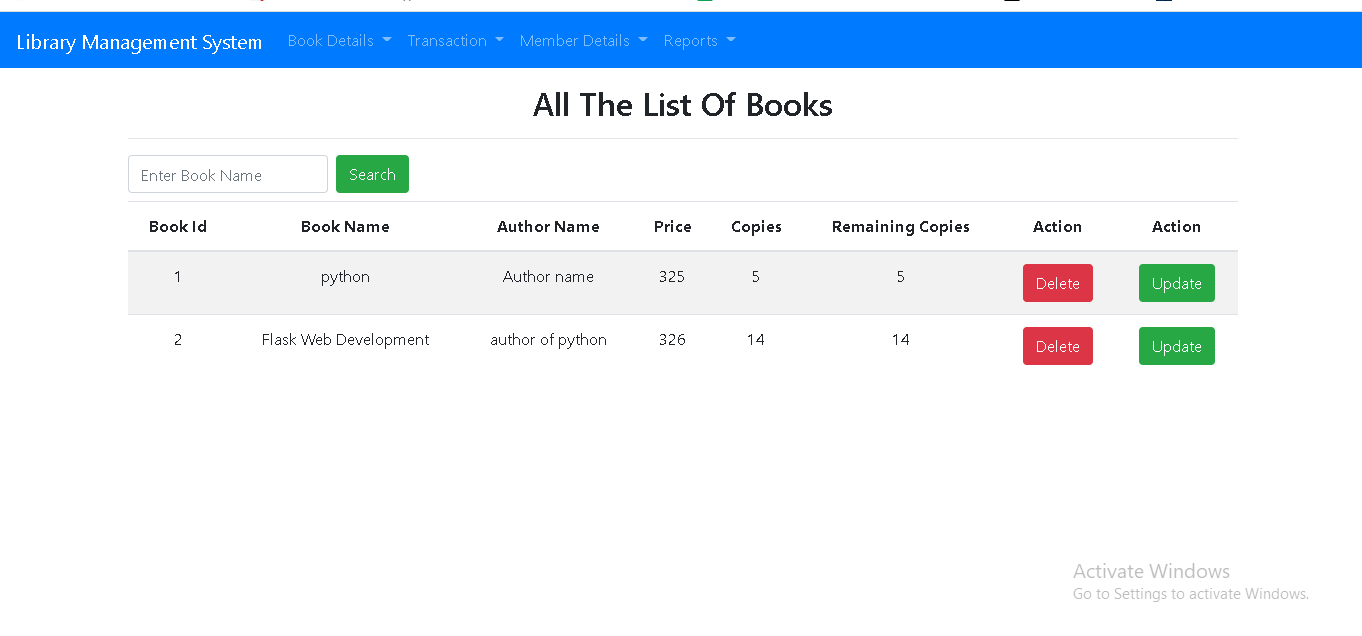This screenshot has width=1362, height=636.
Task: Click the Search button
Action: (x=372, y=173)
